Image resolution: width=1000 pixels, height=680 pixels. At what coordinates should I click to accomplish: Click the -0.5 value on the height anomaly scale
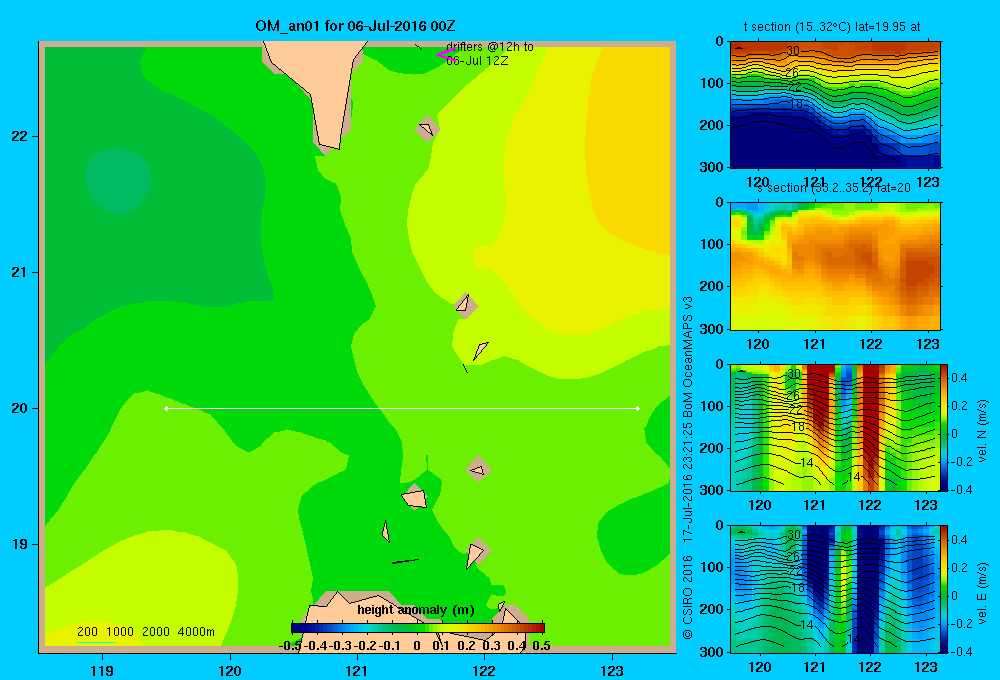[x=290, y=646]
